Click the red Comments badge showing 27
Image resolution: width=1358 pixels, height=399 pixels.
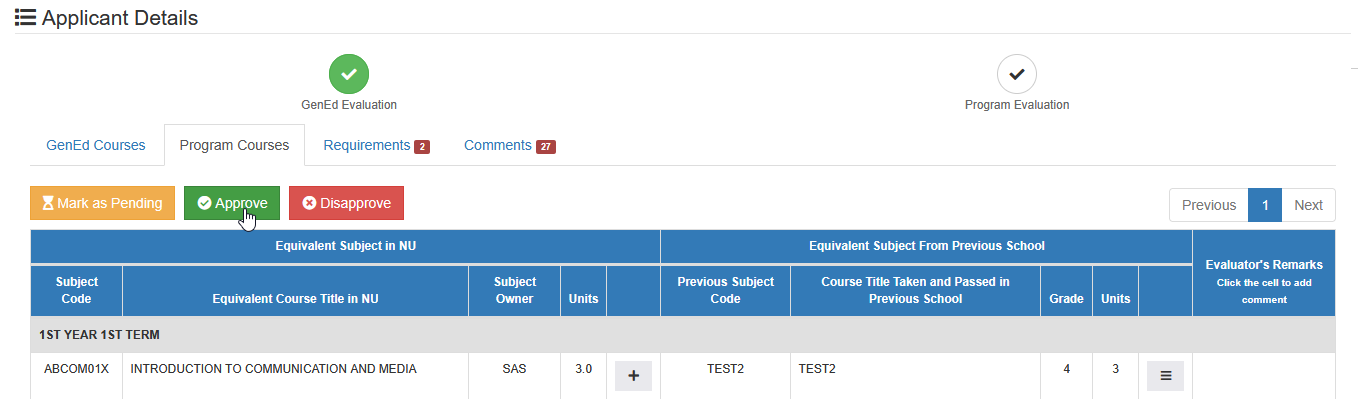[546, 147]
